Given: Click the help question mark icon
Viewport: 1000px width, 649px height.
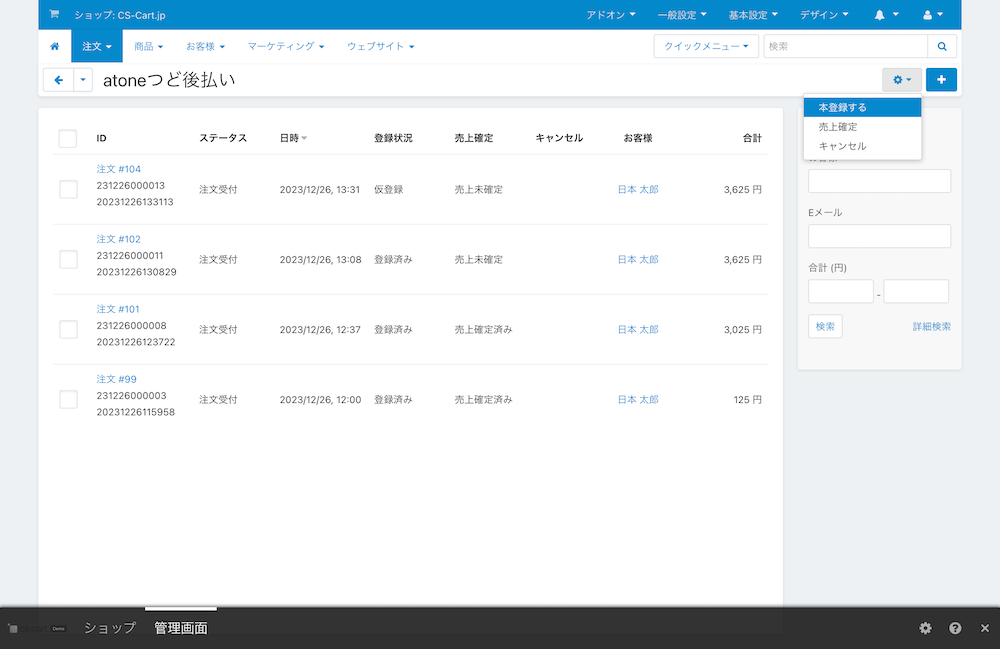Looking at the screenshot, I should (955, 628).
